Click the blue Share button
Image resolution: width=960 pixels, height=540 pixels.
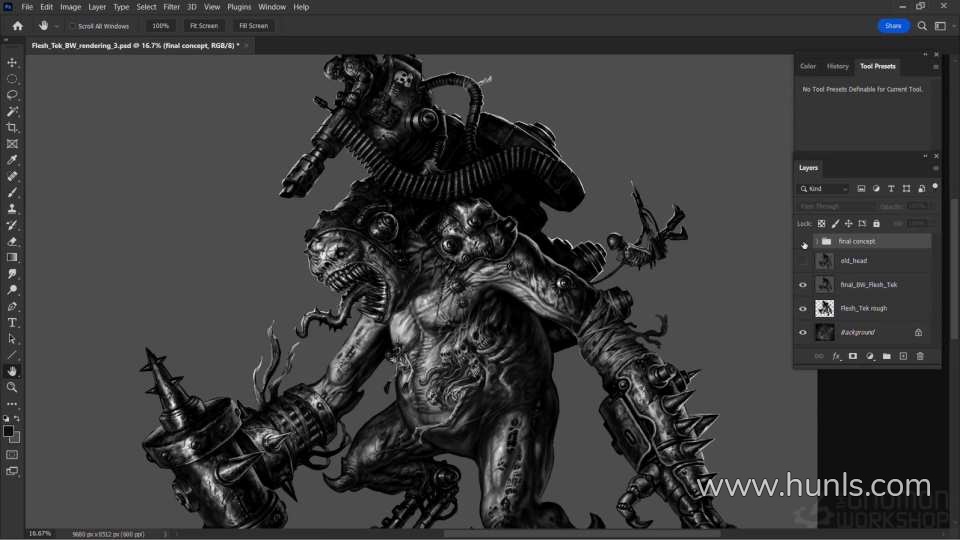click(893, 26)
